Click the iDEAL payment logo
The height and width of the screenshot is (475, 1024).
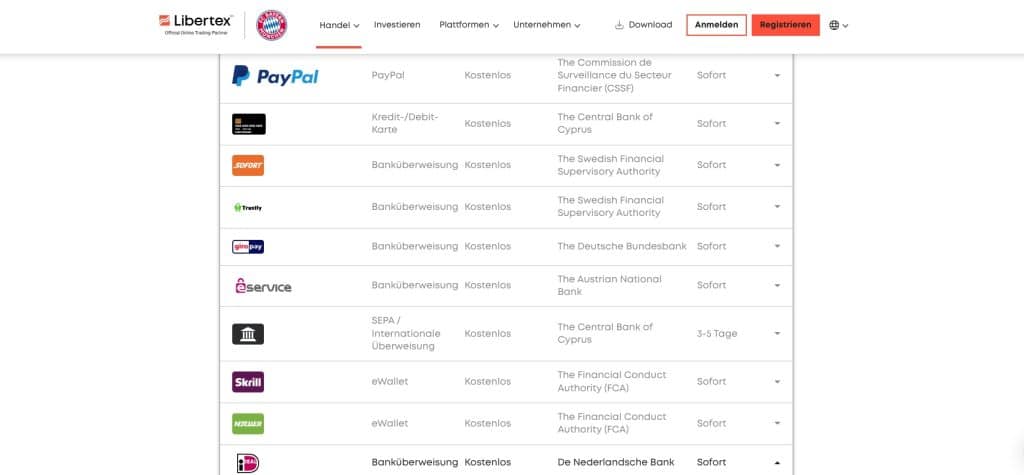(247, 463)
